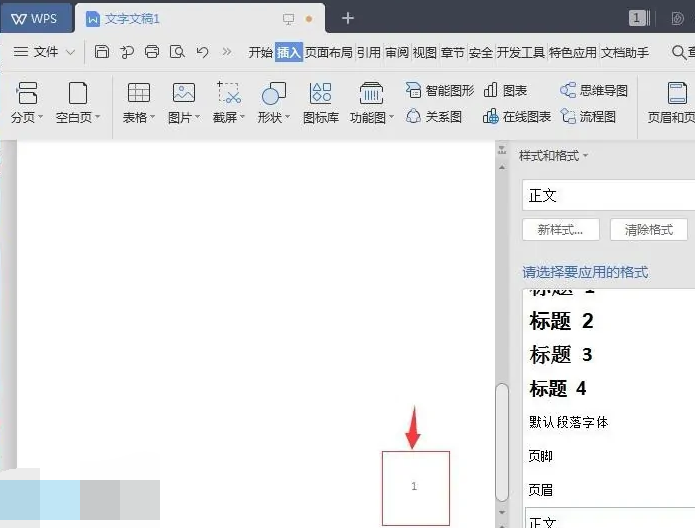695x528 pixels.
Task: Click the Undo arrow icon
Action: [x=203, y=52]
